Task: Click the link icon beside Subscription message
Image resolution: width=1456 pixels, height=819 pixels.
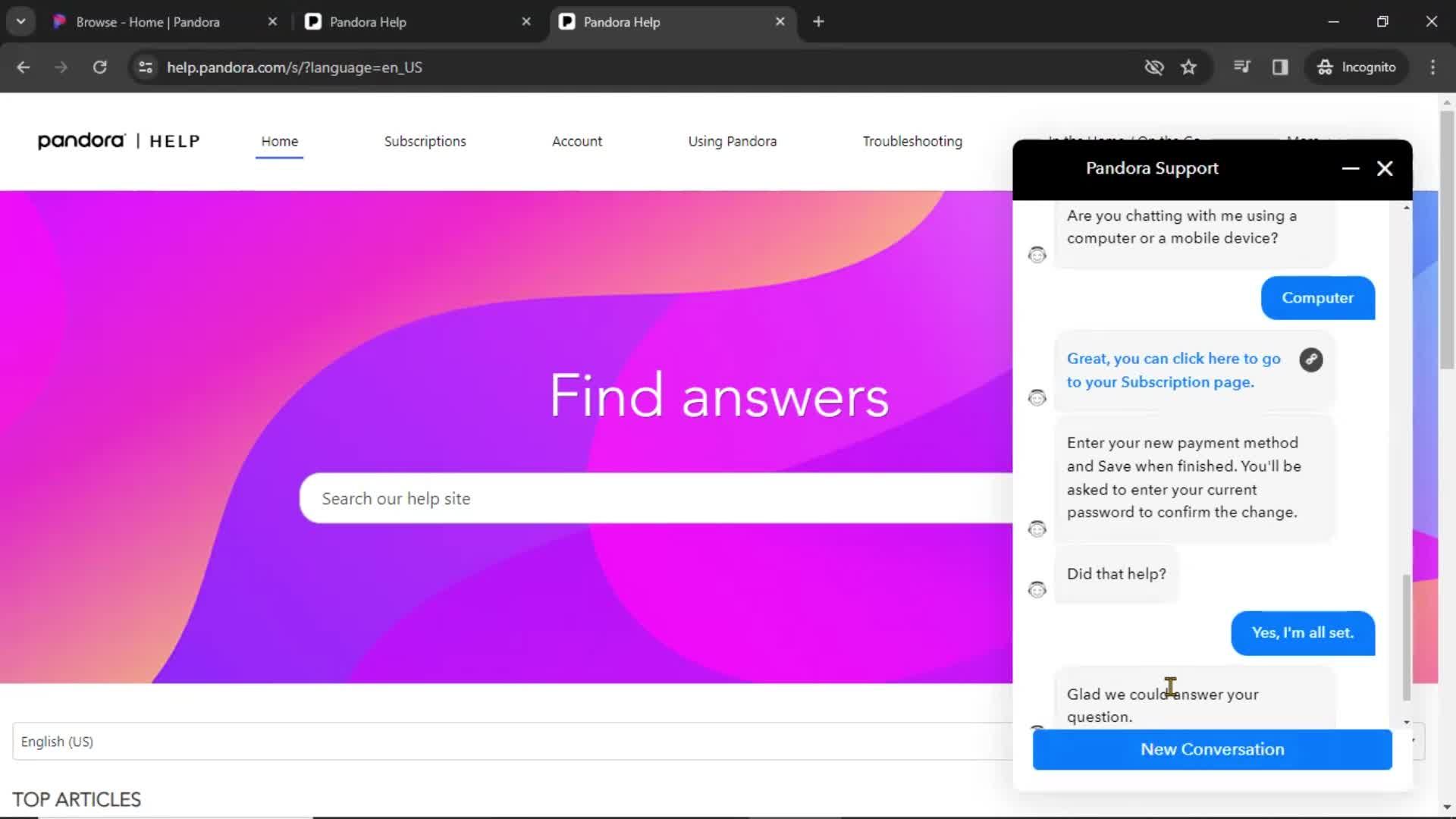Action: [x=1311, y=359]
